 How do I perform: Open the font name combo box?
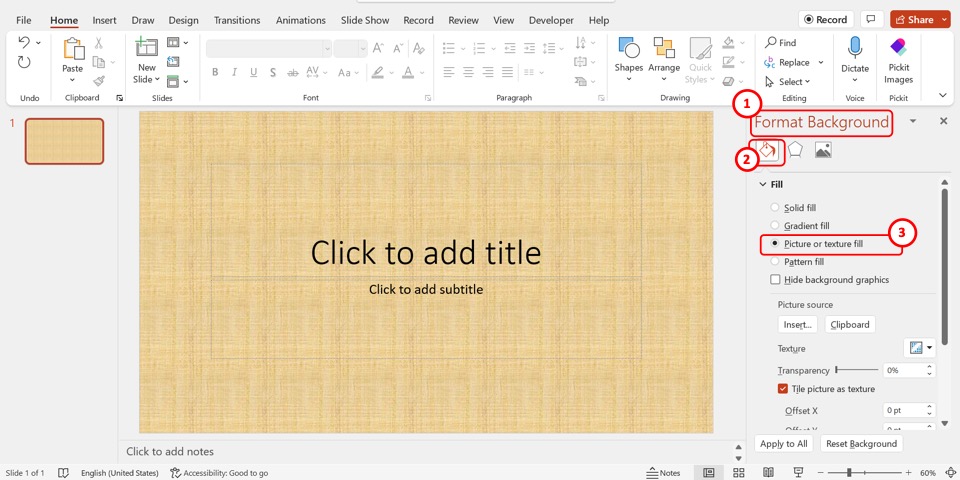[269, 48]
